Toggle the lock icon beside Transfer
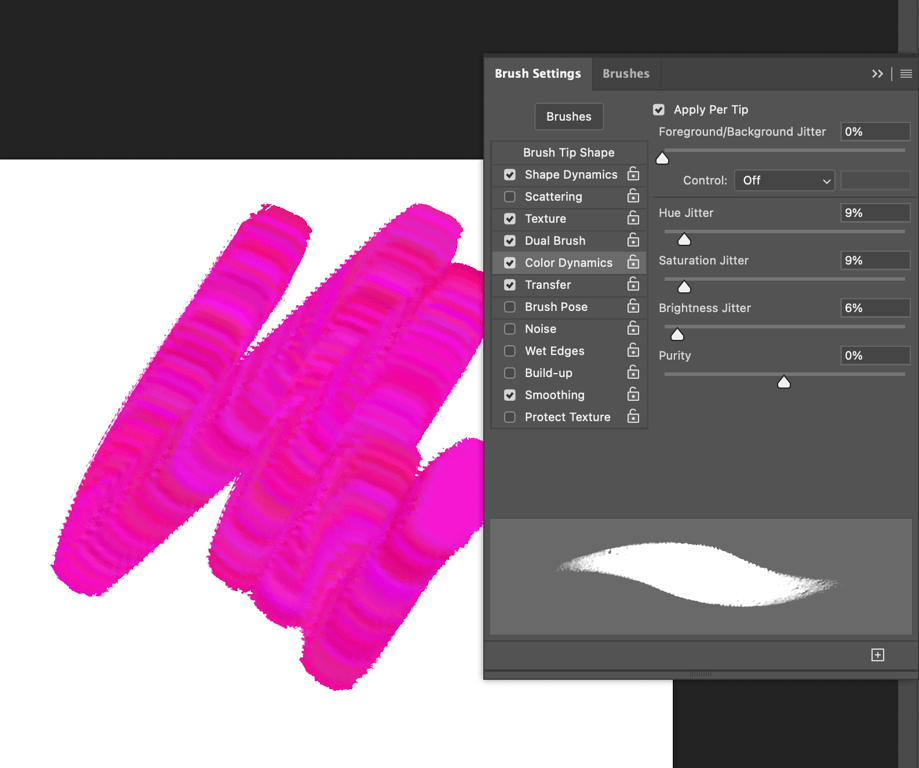This screenshot has height=768, width=919. 633,284
